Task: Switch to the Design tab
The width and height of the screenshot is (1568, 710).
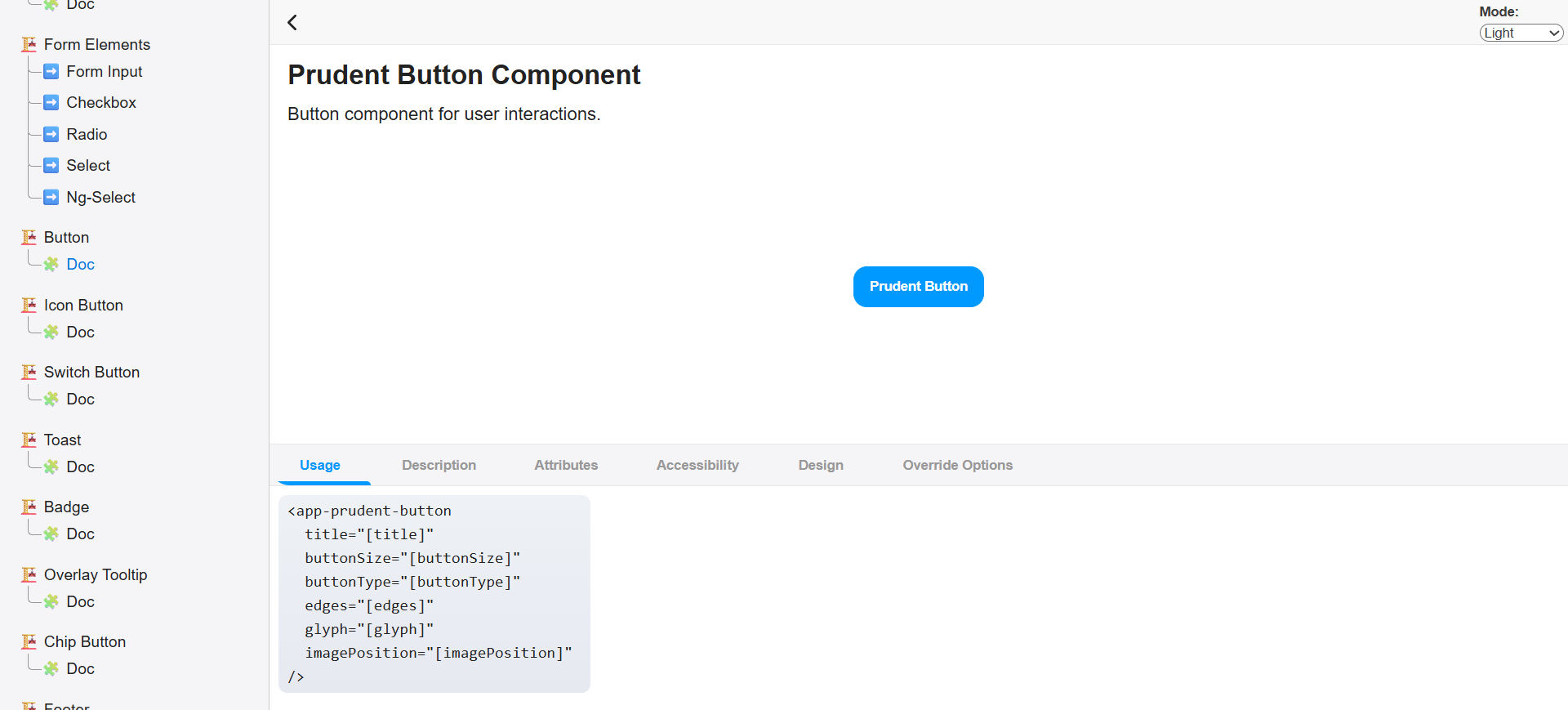Action: coord(821,465)
